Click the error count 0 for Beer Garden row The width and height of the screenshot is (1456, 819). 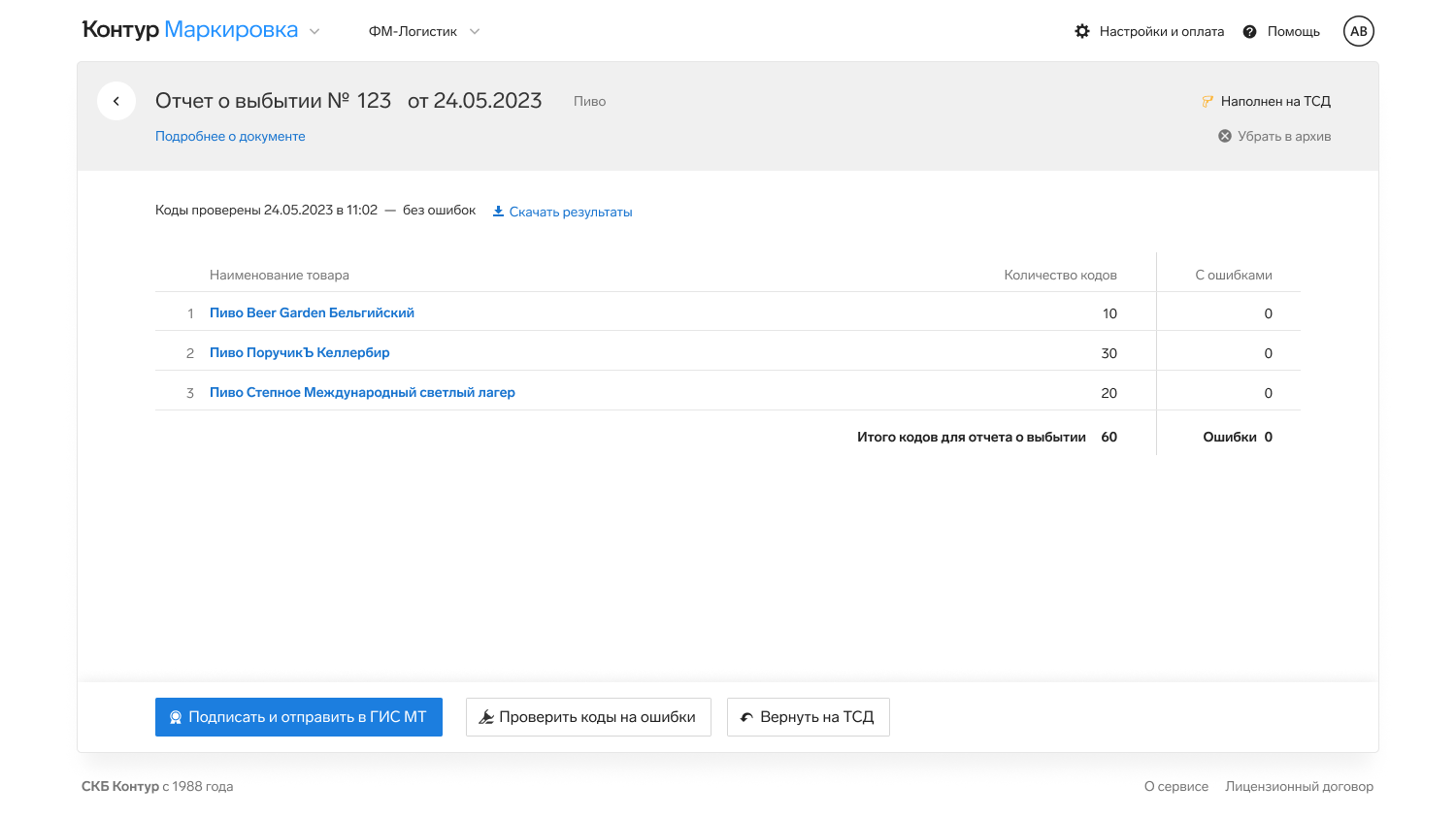tap(1268, 313)
